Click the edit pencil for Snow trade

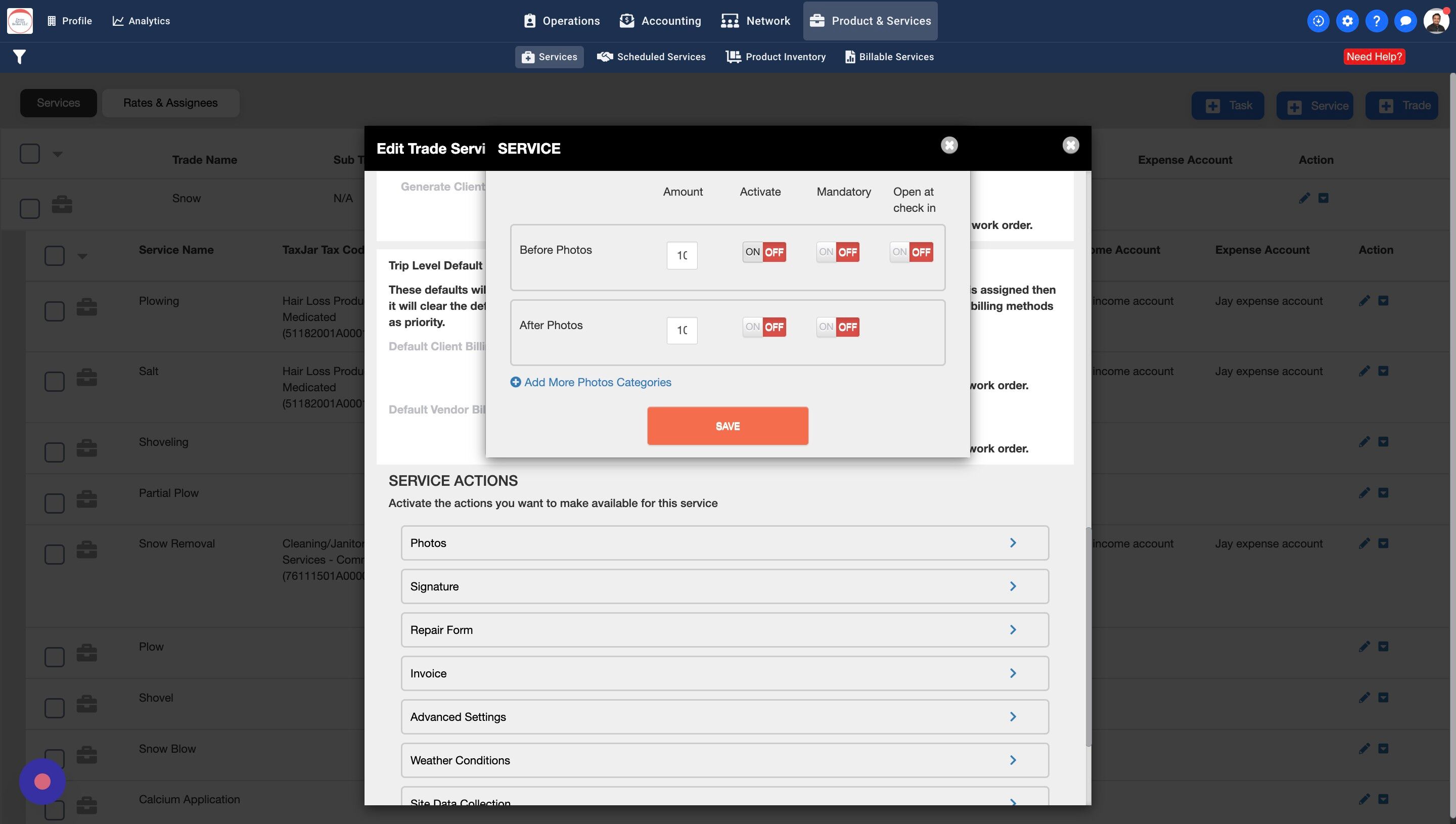coord(1304,198)
